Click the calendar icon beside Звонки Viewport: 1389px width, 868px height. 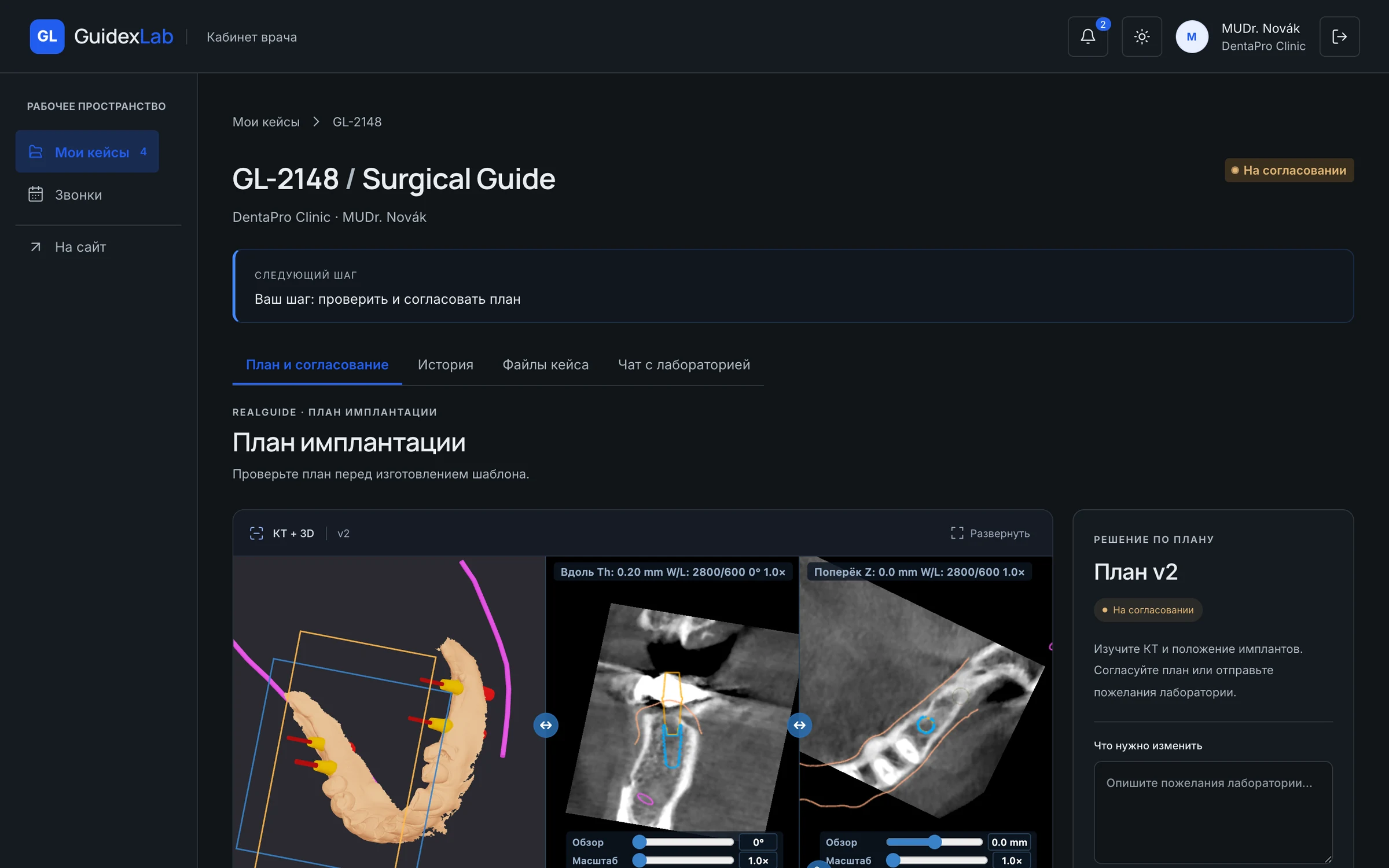tap(36, 194)
